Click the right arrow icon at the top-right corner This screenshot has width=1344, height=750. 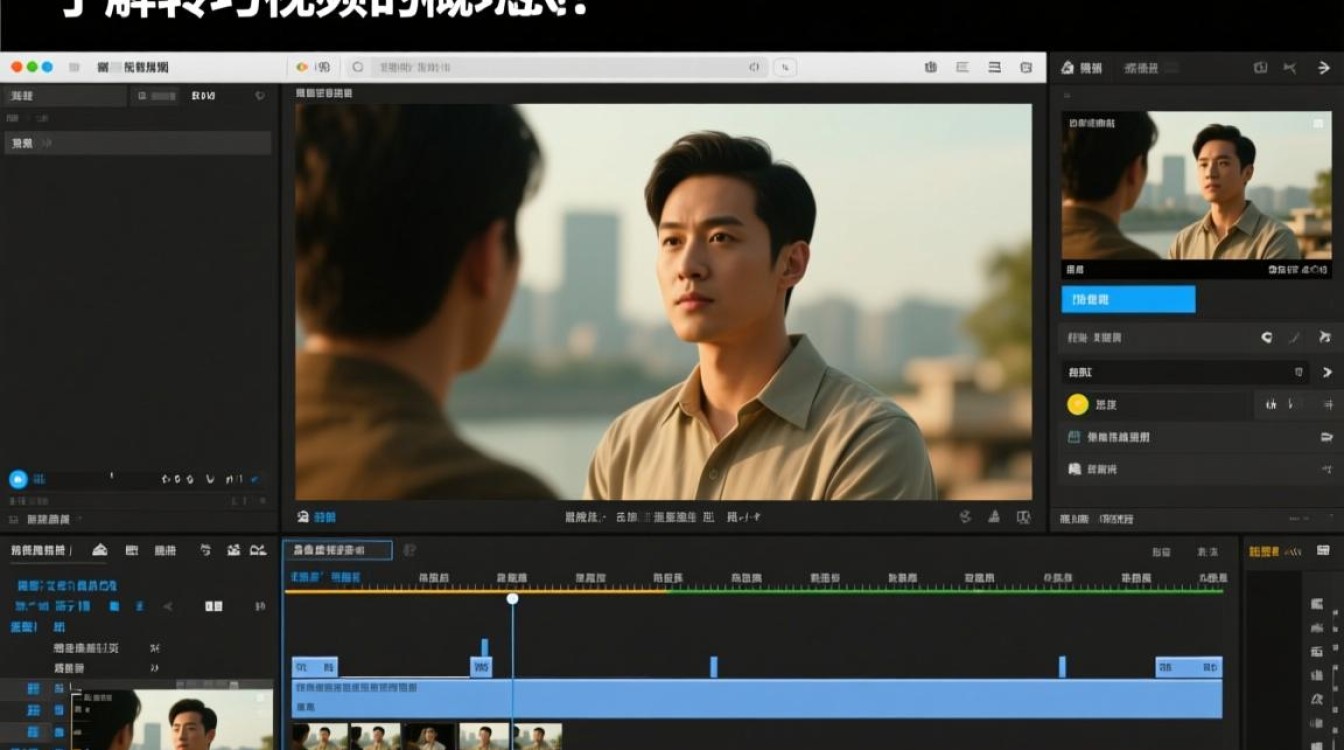tap(1324, 67)
